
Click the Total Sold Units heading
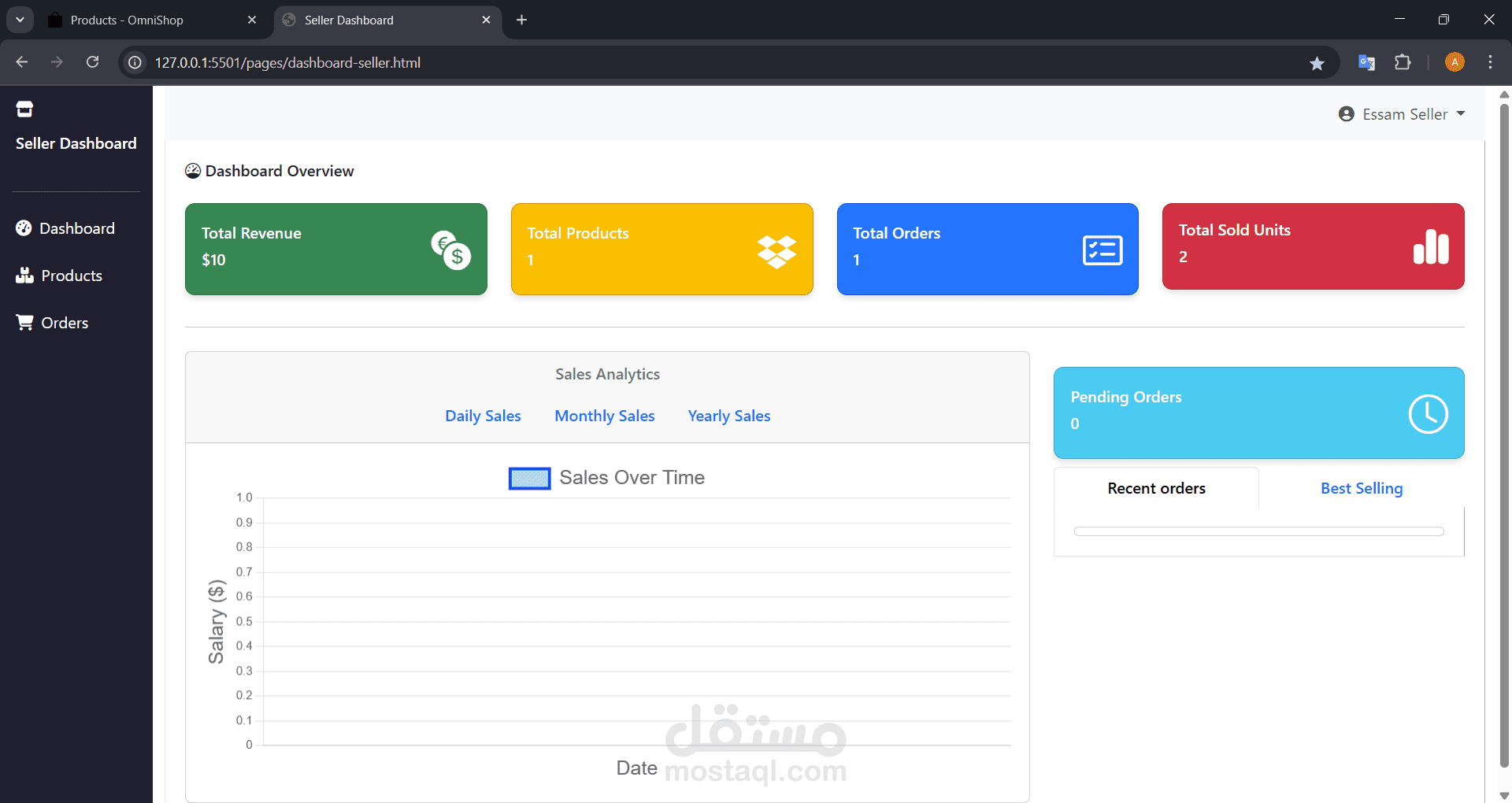[x=1234, y=230]
